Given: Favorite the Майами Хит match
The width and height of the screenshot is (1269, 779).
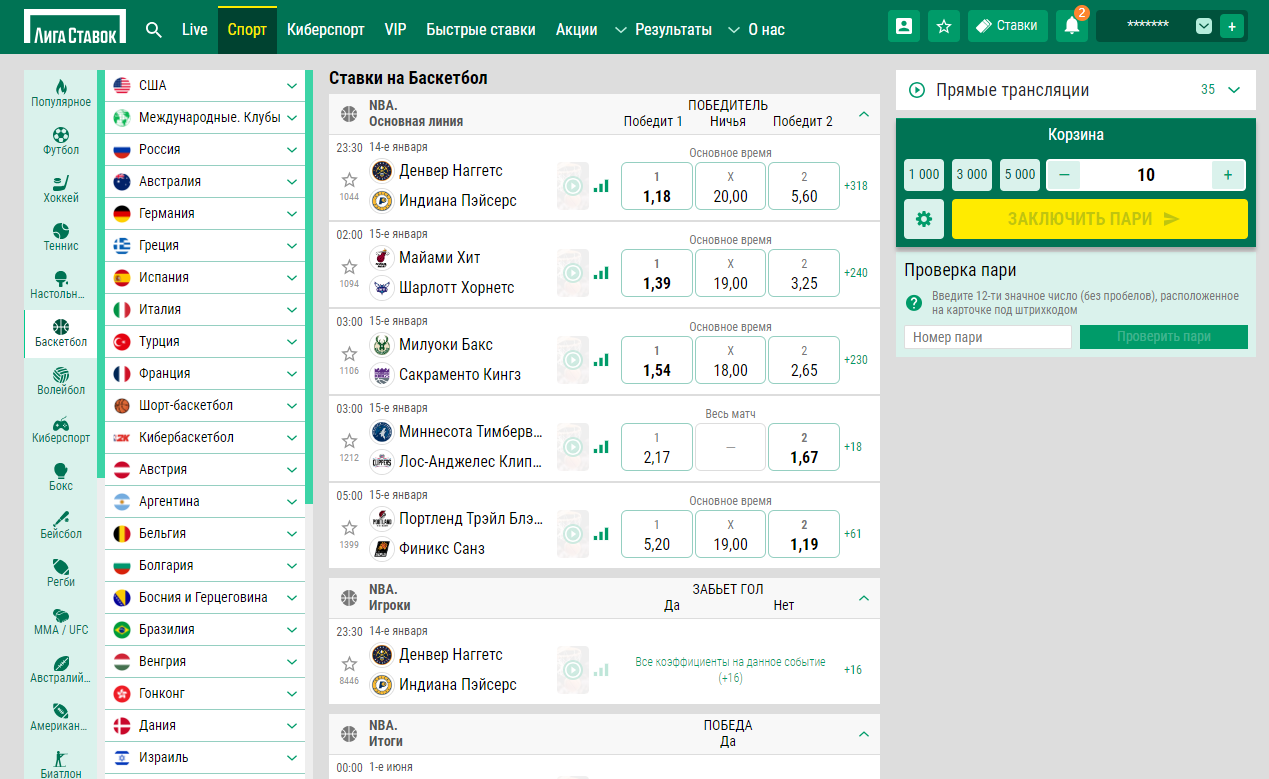Looking at the screenshot, I should [349, 267].
